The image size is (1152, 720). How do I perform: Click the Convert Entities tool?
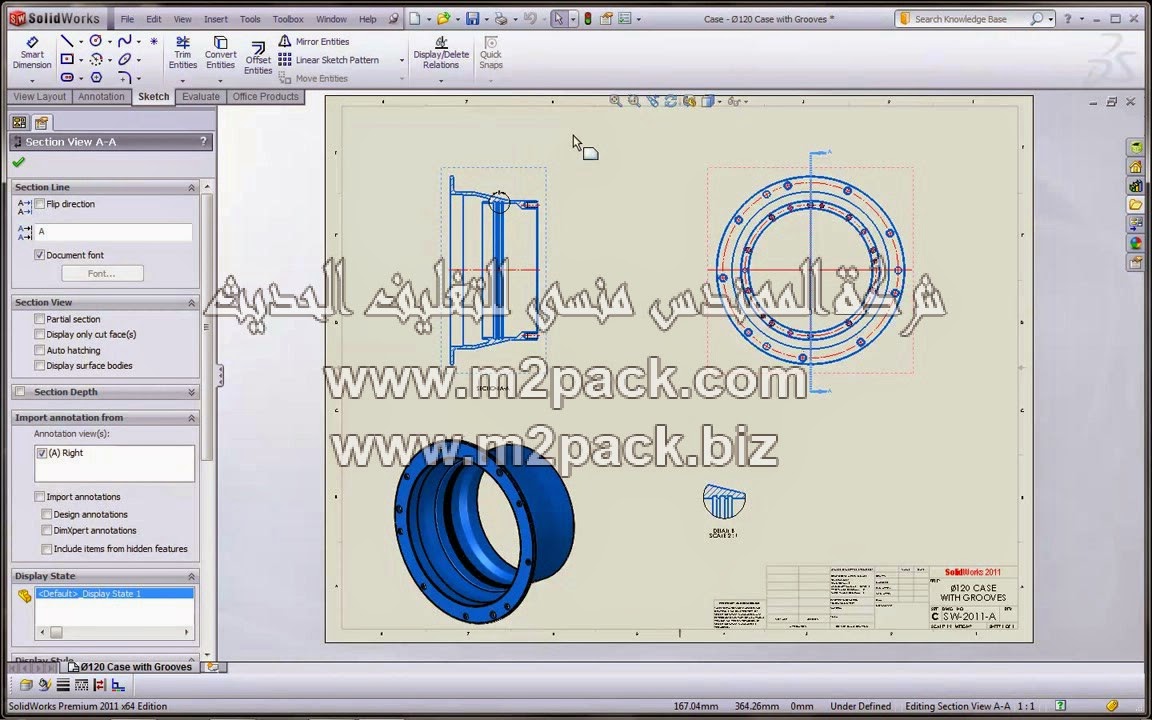click(x=220, y=53)
